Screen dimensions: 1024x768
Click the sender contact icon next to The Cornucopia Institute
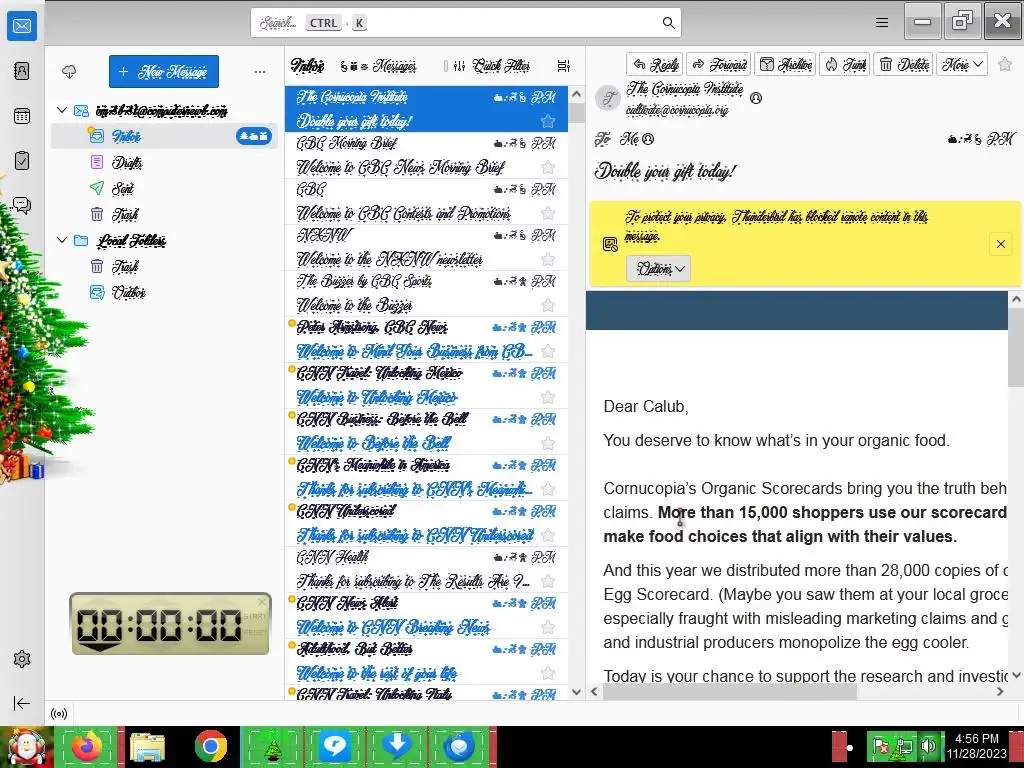pyautogui.click(x=756, y=98)
